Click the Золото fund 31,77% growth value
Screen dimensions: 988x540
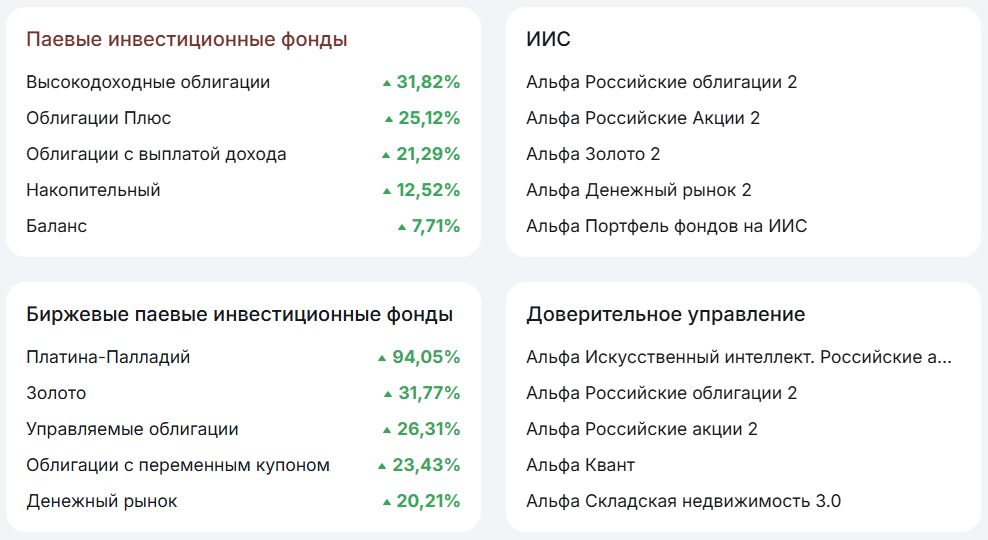427,393
